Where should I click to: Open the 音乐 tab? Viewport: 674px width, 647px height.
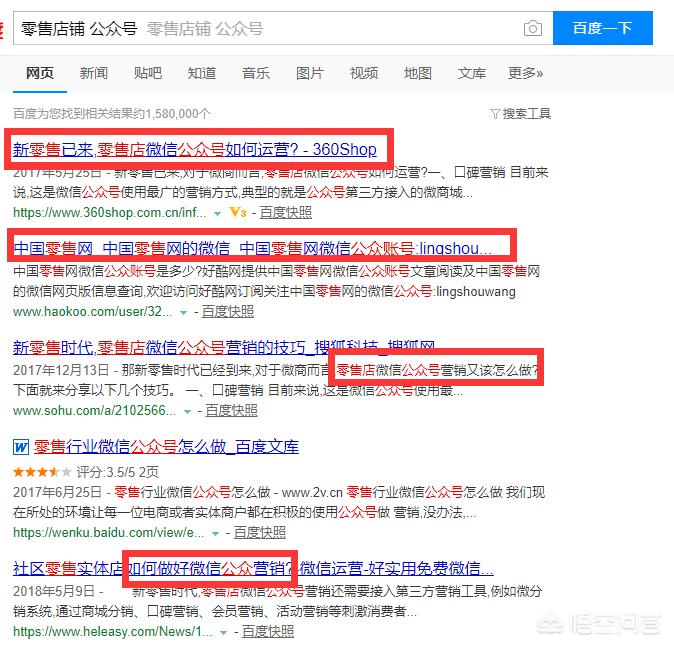[x=256, y=73]
